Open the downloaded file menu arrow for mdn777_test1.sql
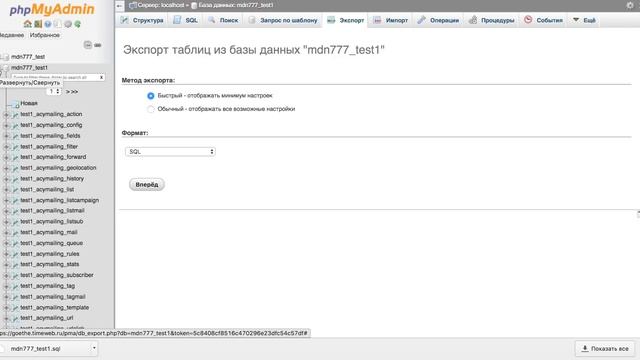This screenshot has height=360, width=640. [x=94, y=348]
